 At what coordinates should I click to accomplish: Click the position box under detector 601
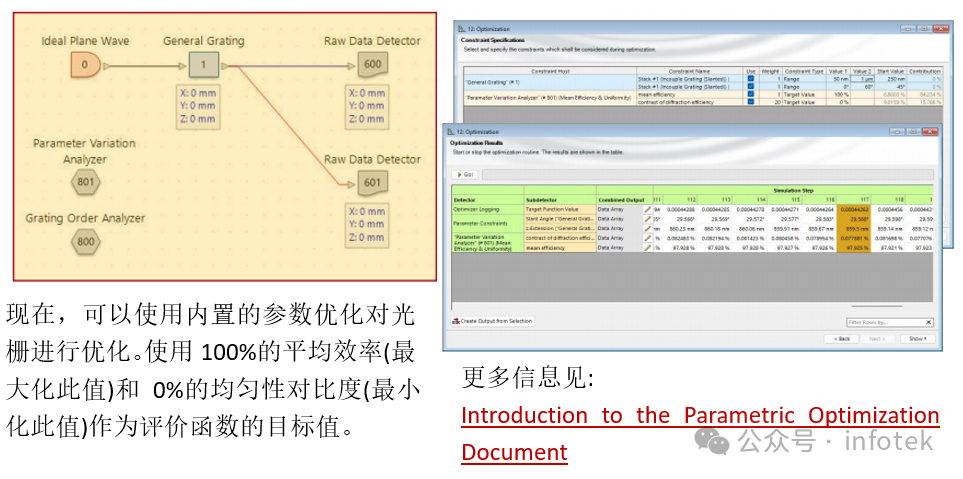(367, 224)
